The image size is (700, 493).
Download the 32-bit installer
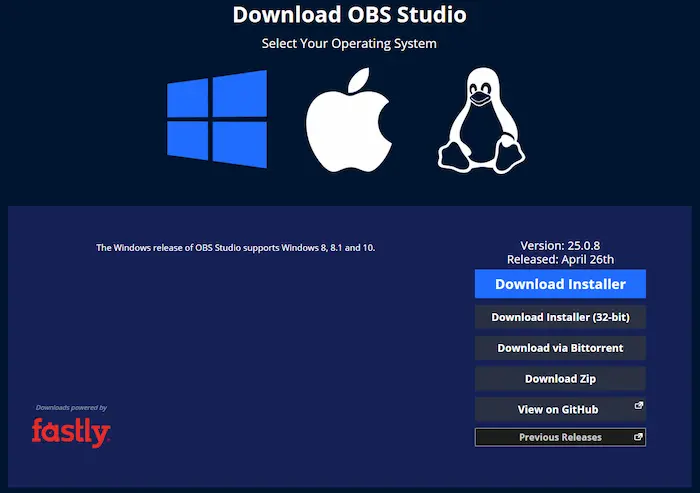click(x=560, y=317)
